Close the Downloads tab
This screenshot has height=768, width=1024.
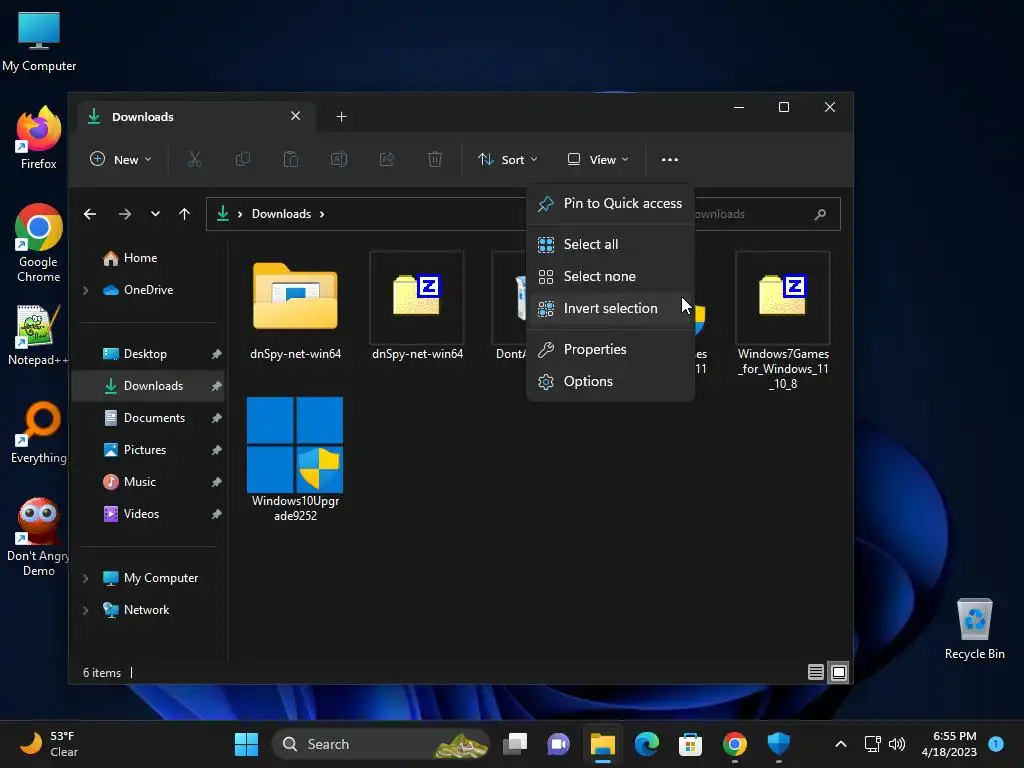[295, 116]
